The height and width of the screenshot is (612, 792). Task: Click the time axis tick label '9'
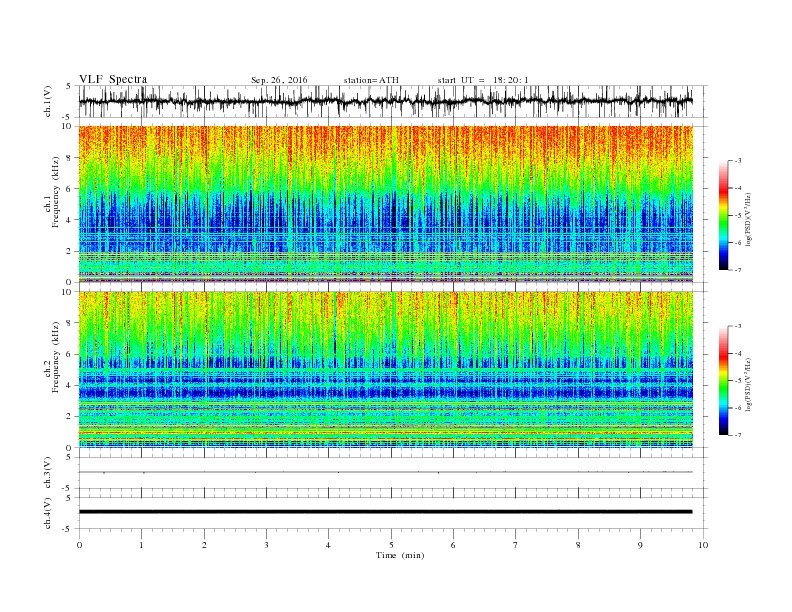pos(640,545)
